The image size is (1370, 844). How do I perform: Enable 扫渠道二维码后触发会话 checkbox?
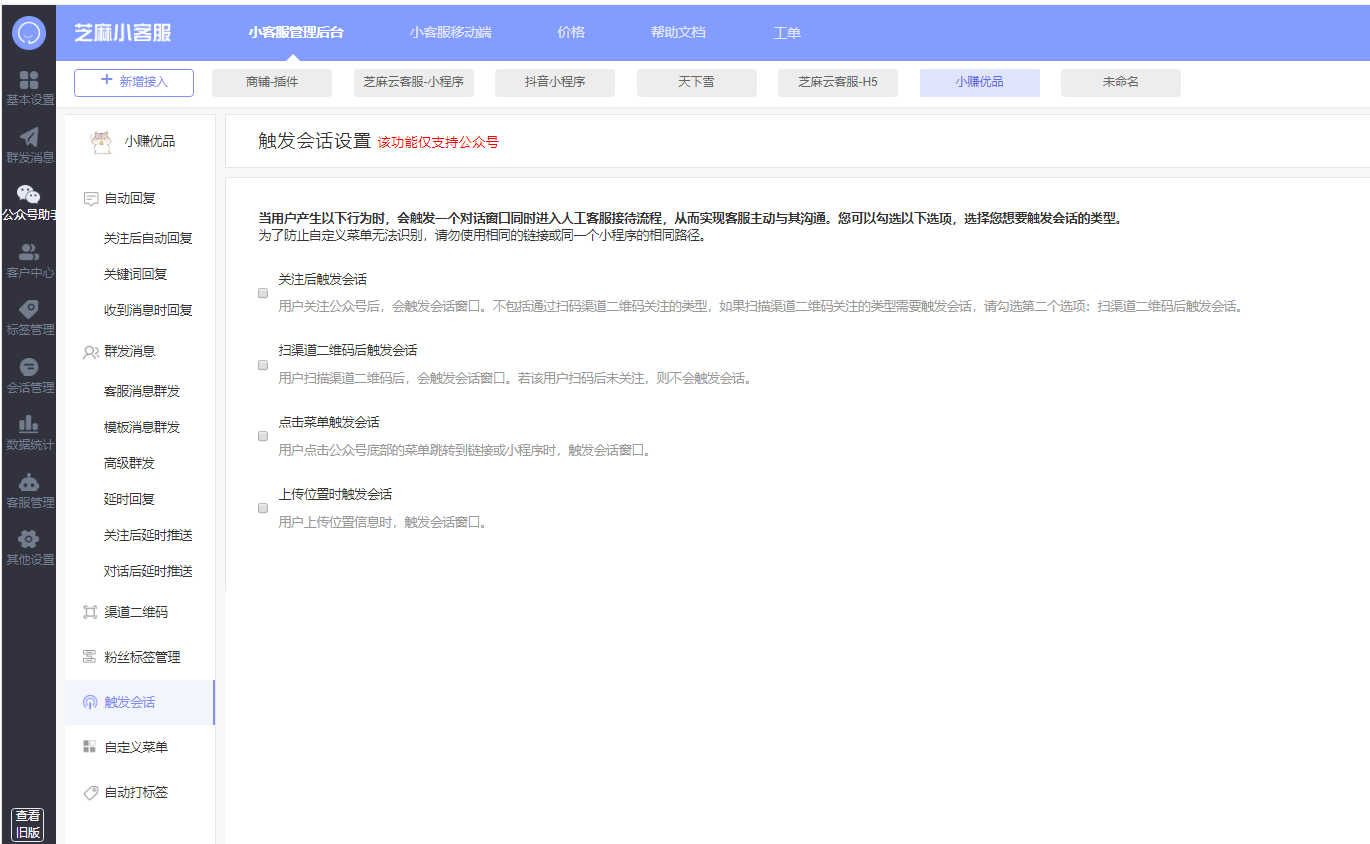[263, 365]
